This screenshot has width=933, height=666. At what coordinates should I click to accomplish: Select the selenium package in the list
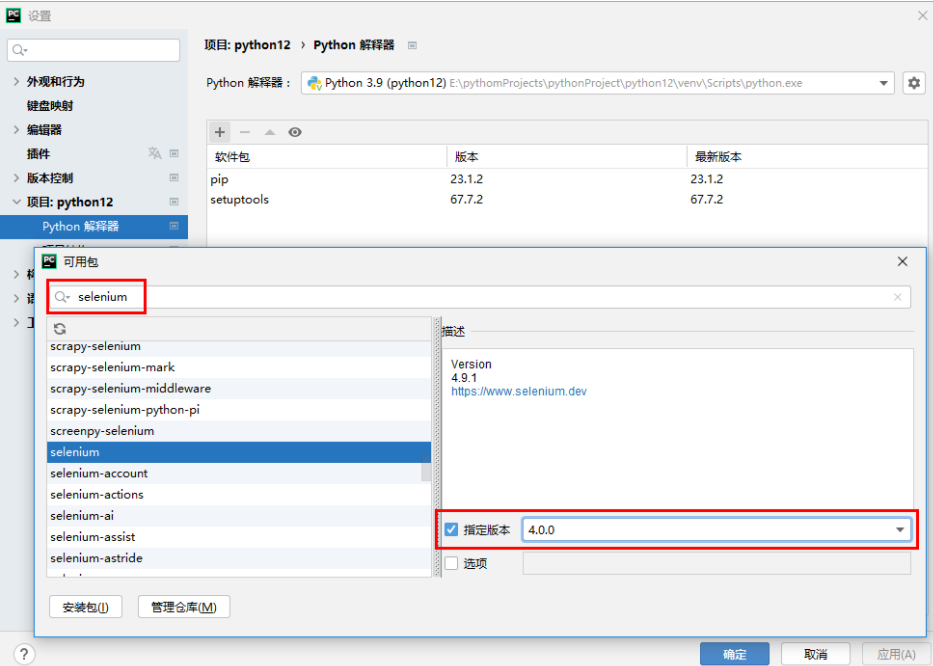(x=239, y=452)
